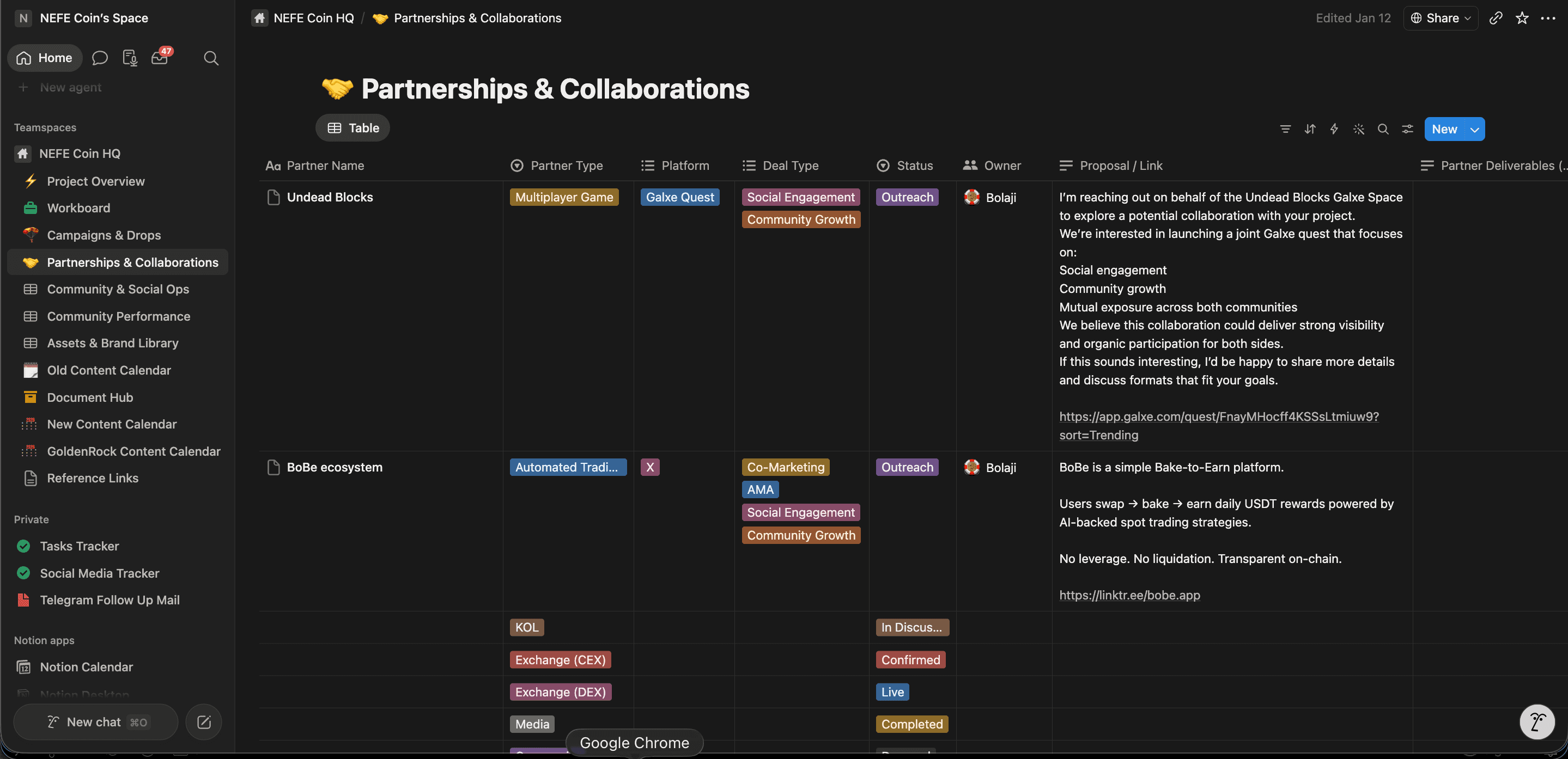Viewport: 1568px width, 759px height.
Task: Select the Table view tab
Action: click(353, 128)
